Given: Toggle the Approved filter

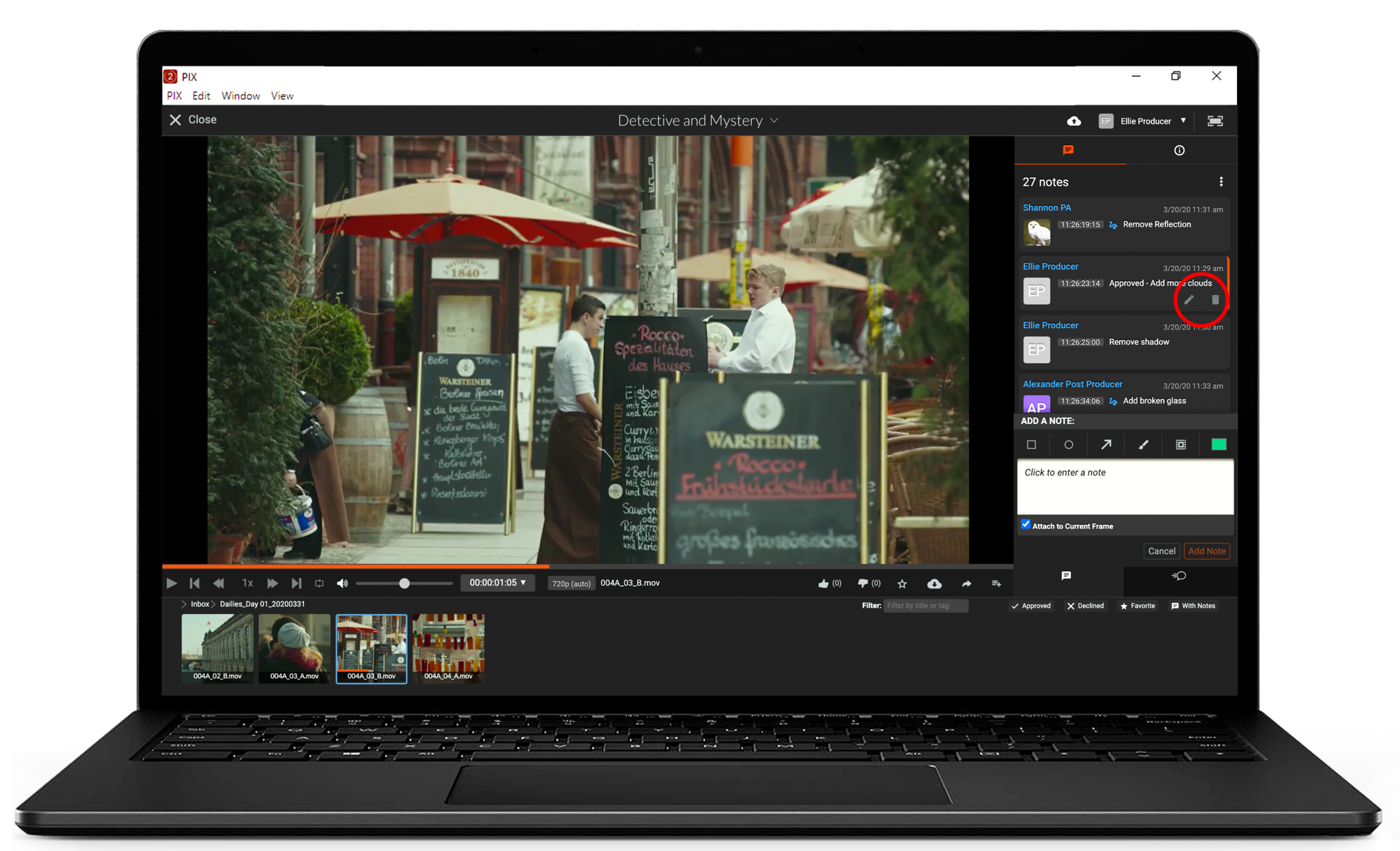Looking at the screenshot, I should tap(1031, 605).
